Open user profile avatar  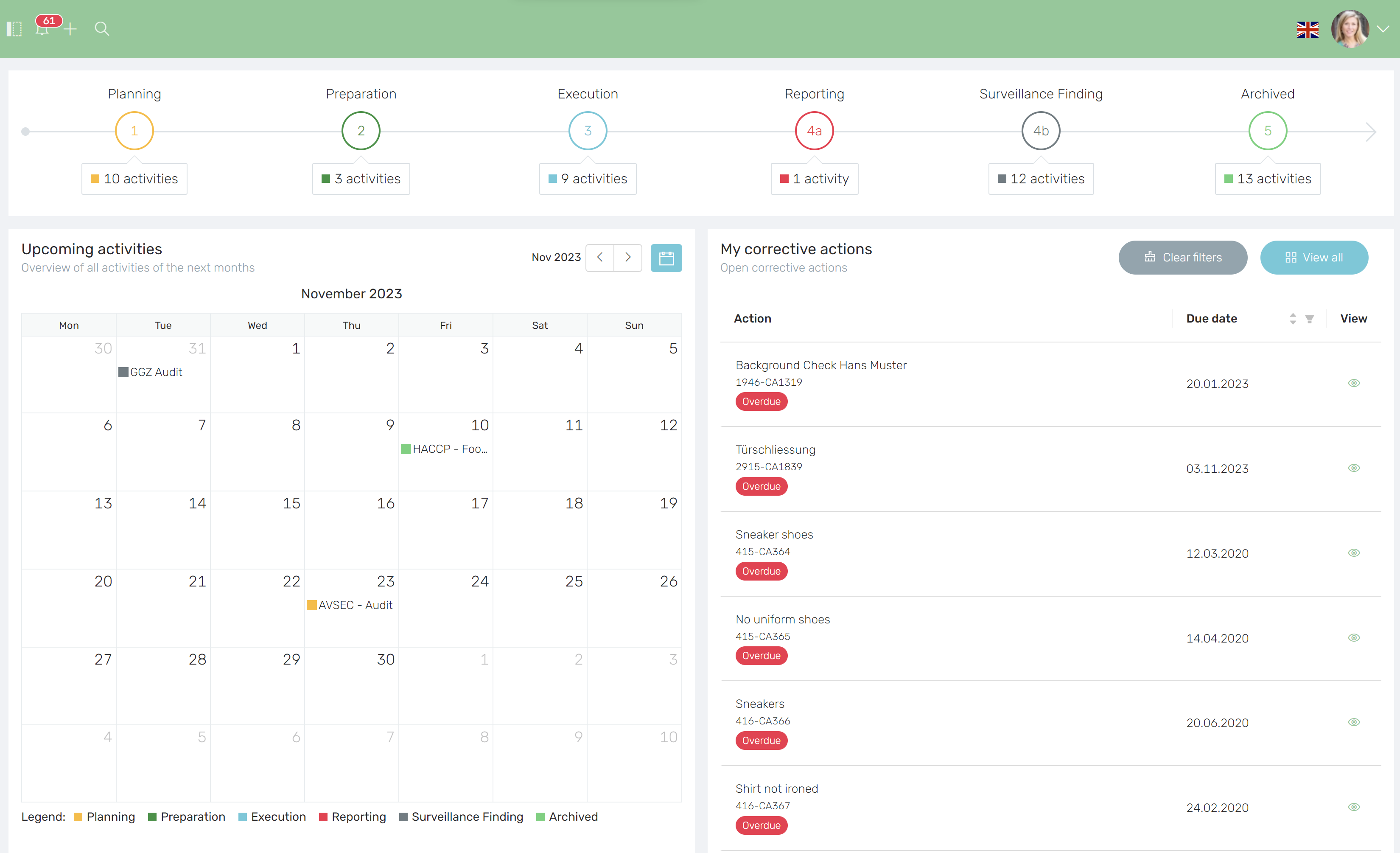point(1350,28)
